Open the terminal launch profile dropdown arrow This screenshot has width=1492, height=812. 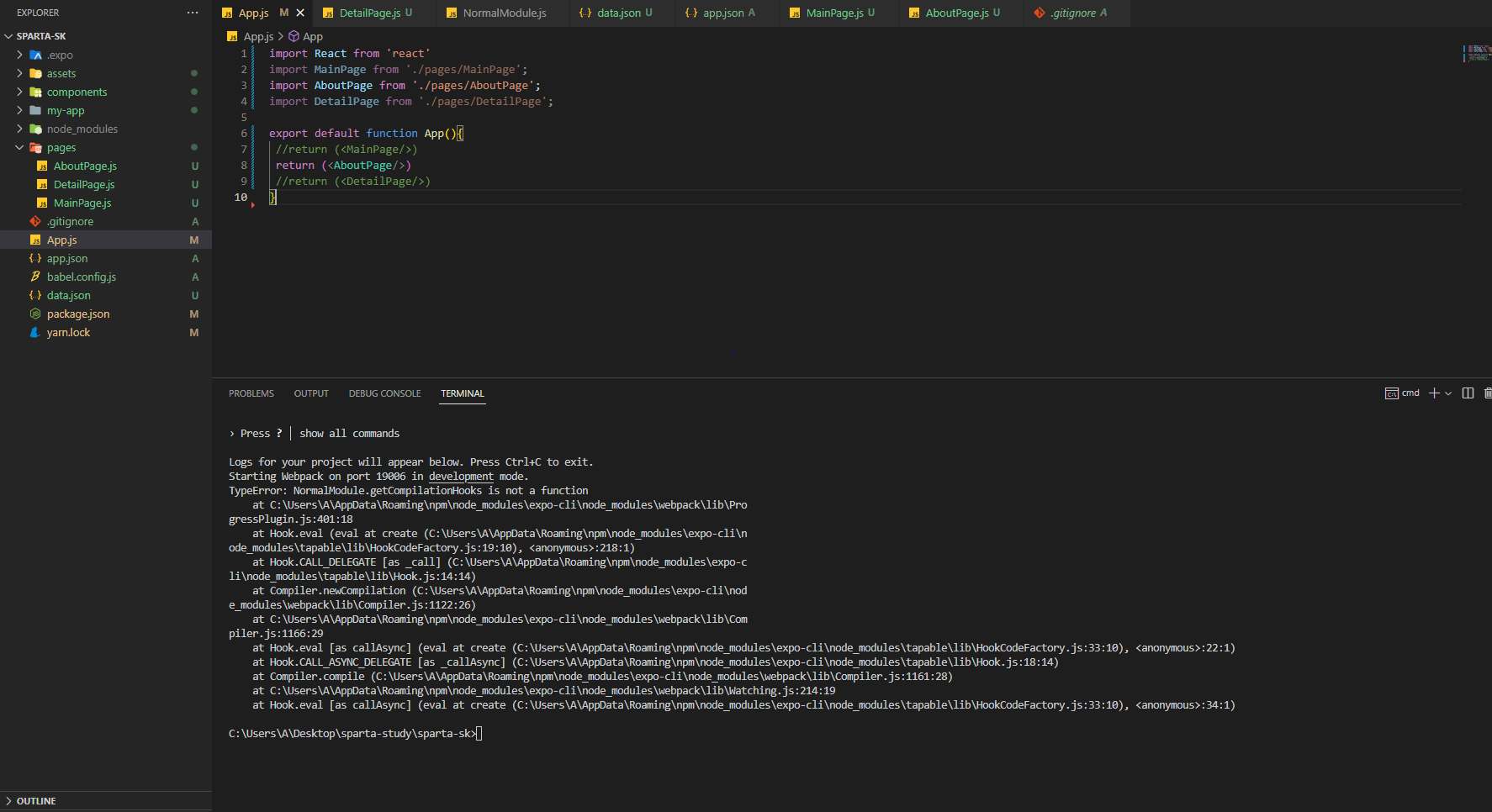pos(1448,393)
